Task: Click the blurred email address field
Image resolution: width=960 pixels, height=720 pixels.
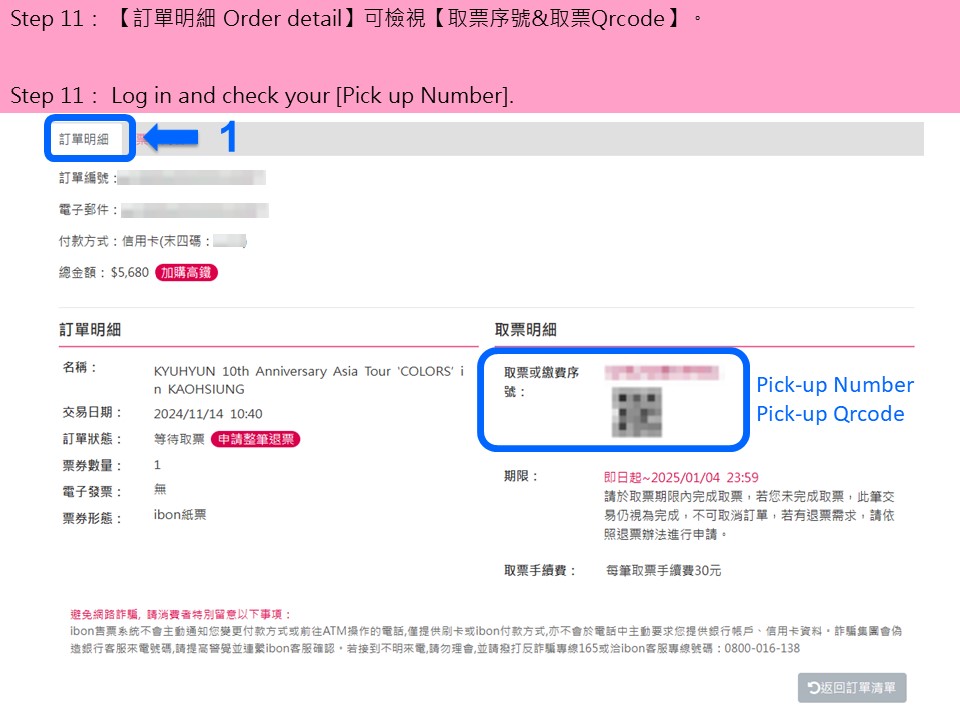Action: (x=195, y=210)
